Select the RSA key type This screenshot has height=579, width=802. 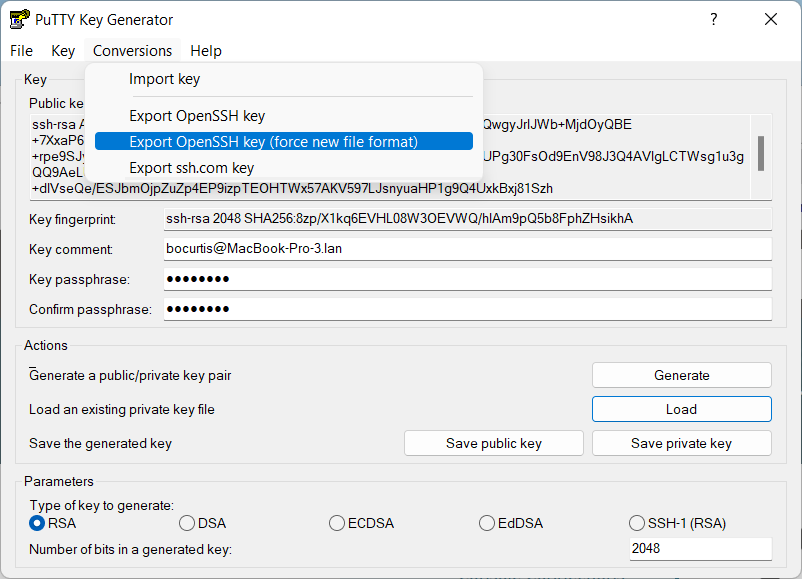point(38,523)
